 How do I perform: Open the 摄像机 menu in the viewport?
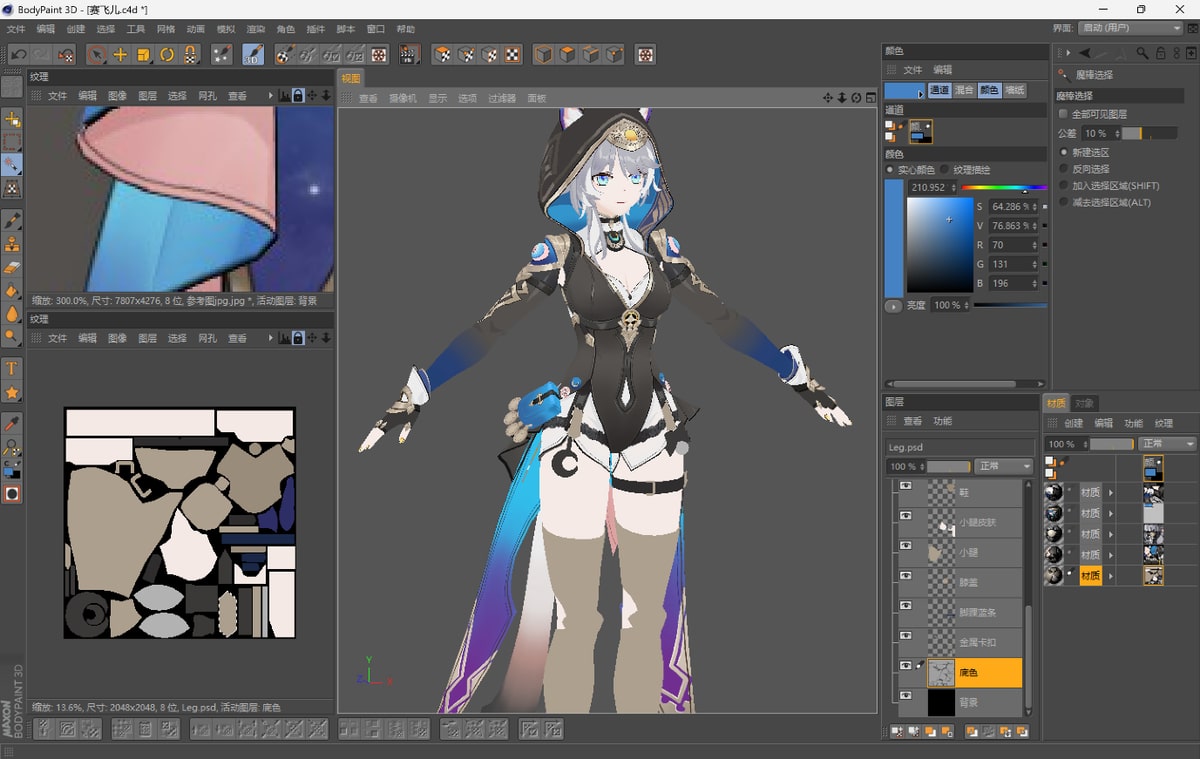[403, 98]
